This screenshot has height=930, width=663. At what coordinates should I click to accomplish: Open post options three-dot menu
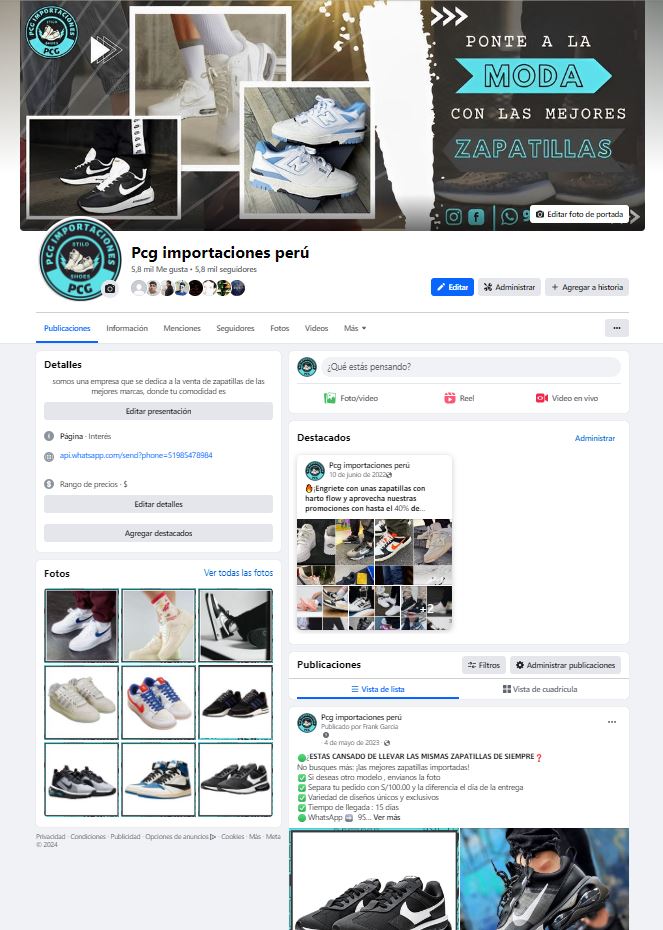click(611, 722)
